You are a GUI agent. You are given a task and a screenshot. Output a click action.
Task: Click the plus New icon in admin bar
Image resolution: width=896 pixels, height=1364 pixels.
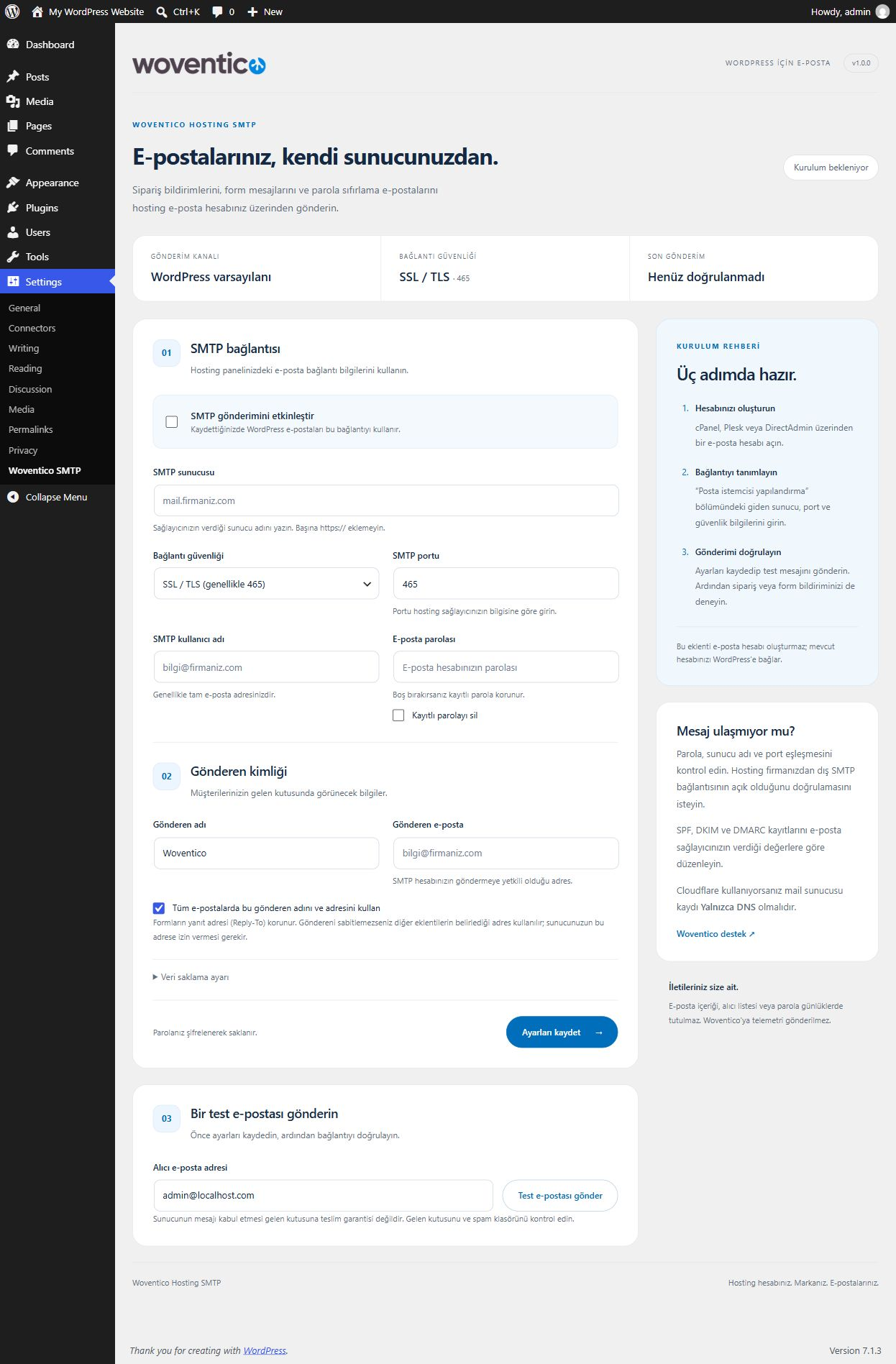[252, 12]
